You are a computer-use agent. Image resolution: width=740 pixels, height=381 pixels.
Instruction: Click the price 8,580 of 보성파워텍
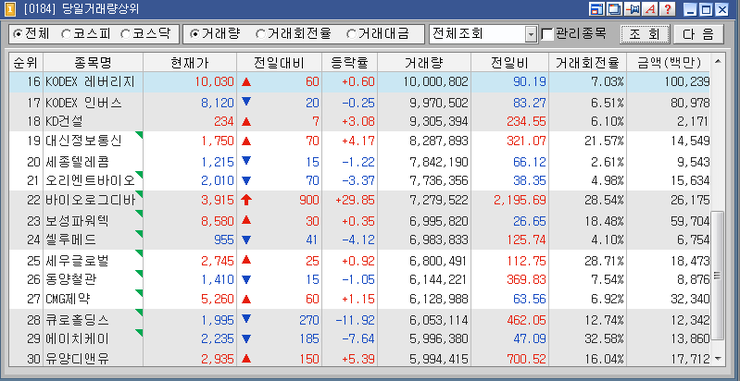point(218,221)
